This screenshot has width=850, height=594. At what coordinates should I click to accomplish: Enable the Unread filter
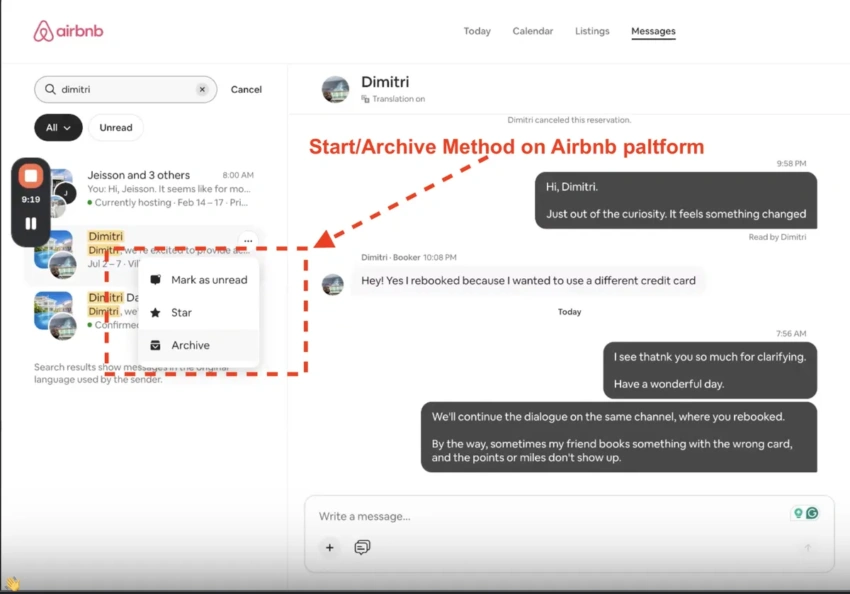coord(115,128)
